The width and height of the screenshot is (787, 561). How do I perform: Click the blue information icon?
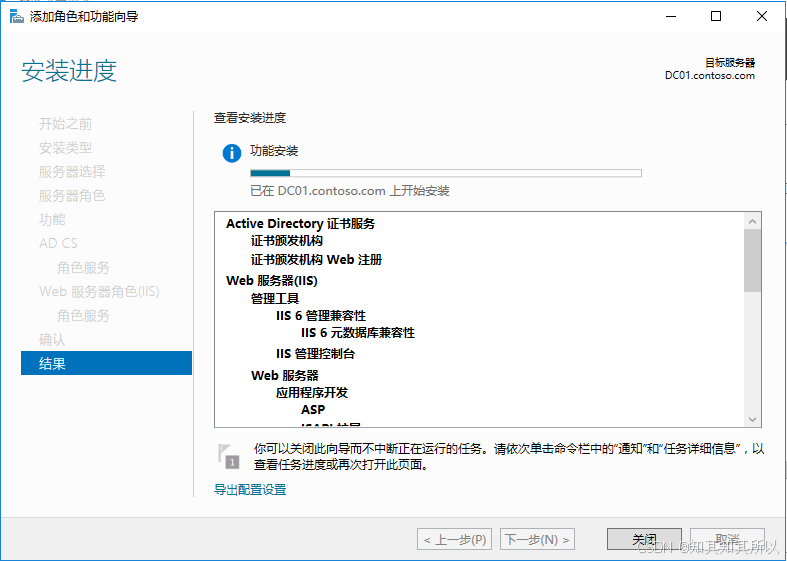(232, 153)
